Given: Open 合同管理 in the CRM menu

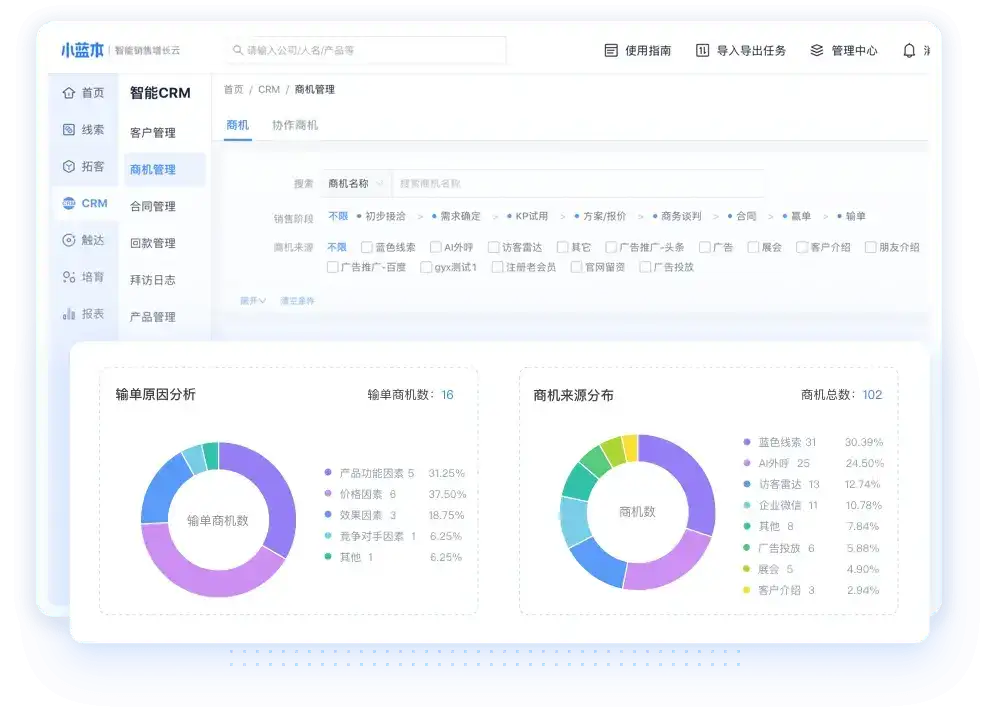Looking at the screenshot, I should tap(153, 206).
